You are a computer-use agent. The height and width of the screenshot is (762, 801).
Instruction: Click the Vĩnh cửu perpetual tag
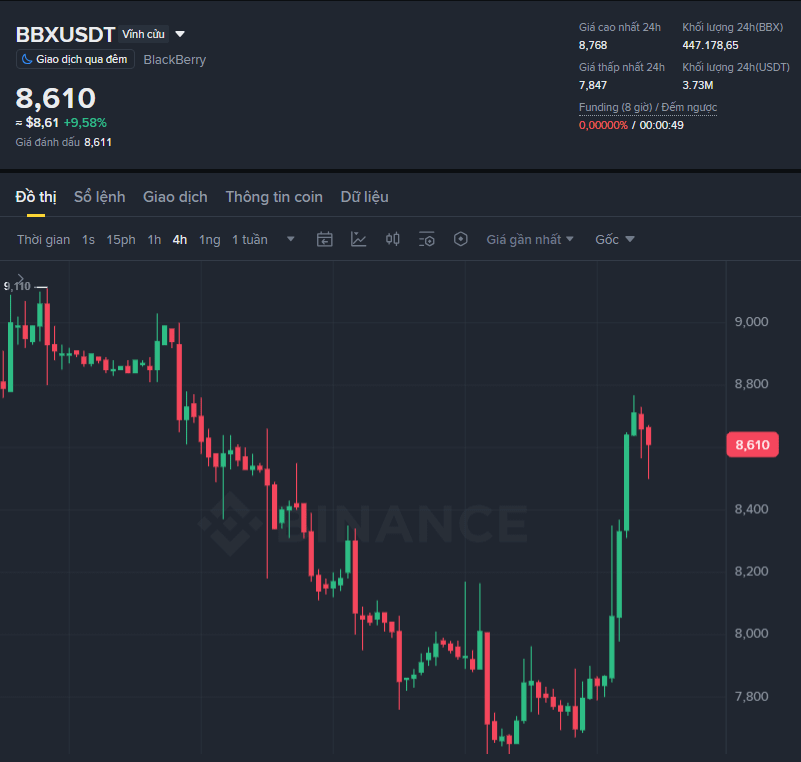point(144,34)
